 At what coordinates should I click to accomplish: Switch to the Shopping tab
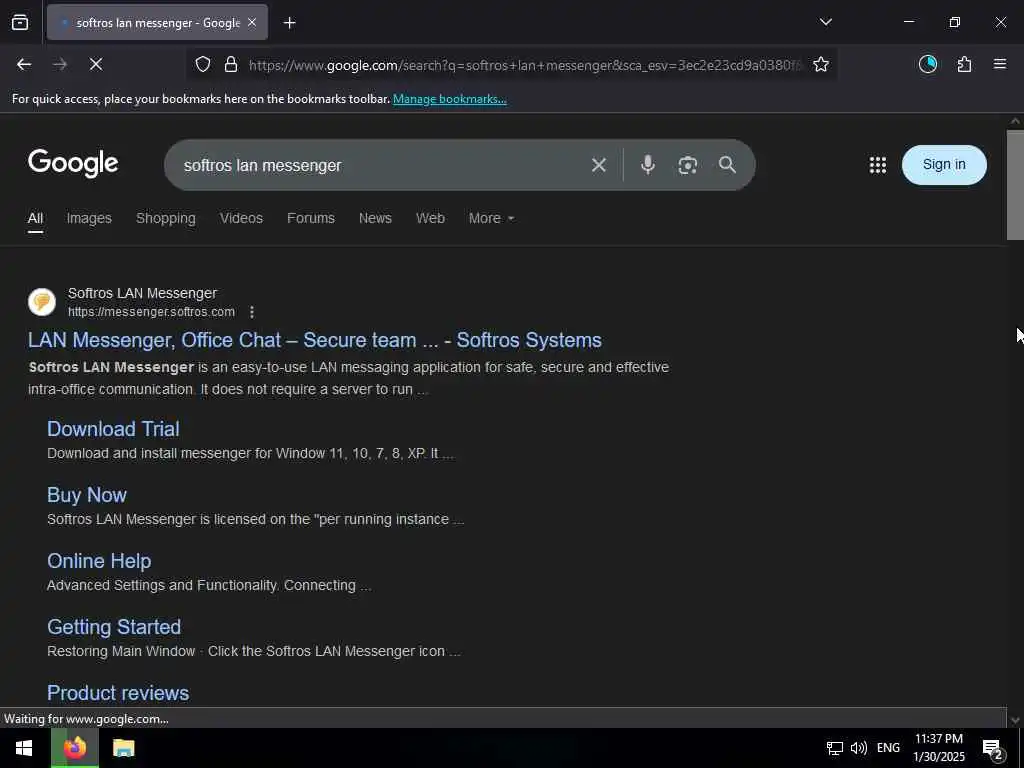pos(166,218)
